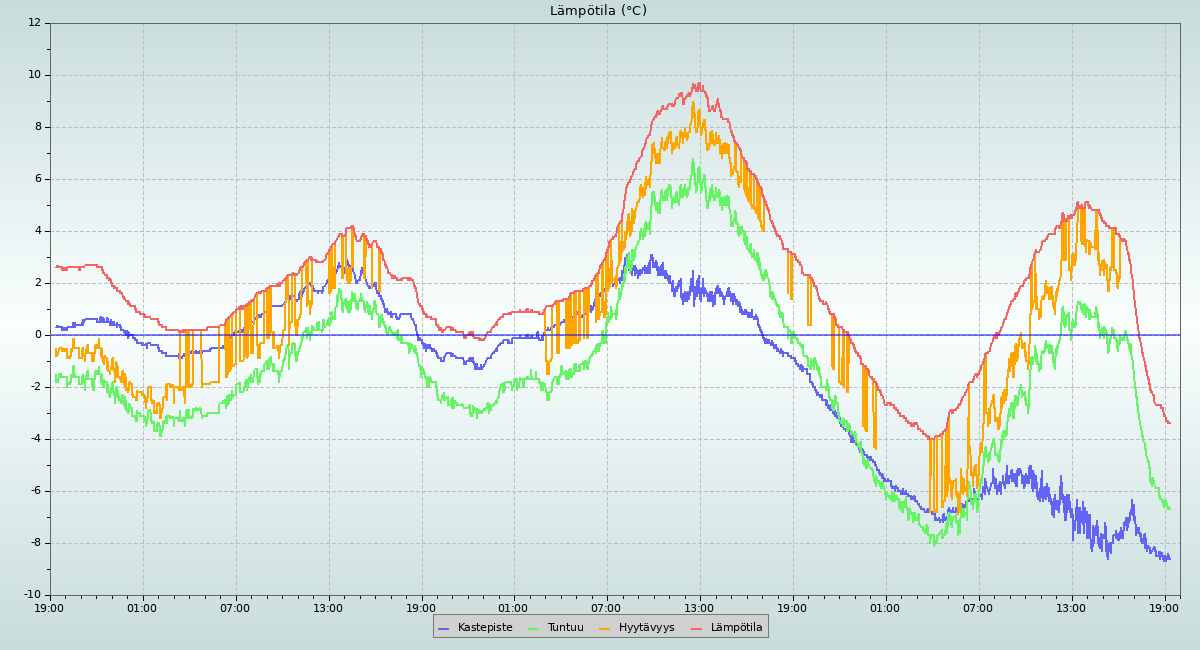Toggle the Kastepiste series via legend label
Viewport: 1200px width, 650px height.
[485, 628]
